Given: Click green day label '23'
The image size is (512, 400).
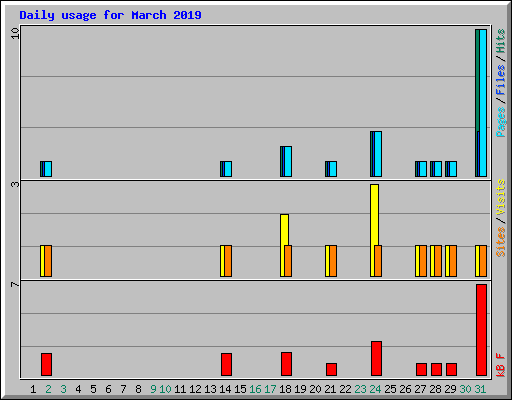Looking at the screenshot, I should coord(360,389).
